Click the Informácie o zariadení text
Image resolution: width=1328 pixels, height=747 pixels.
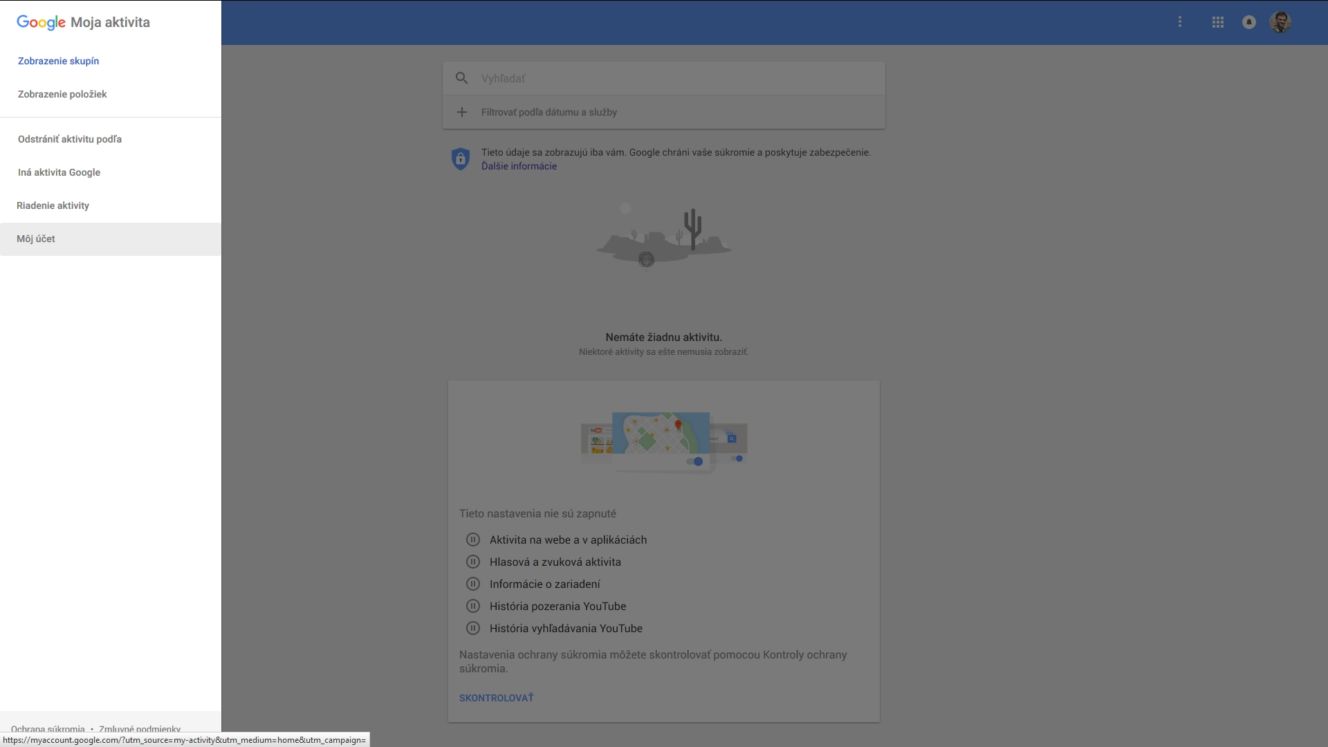click(545, 584)
